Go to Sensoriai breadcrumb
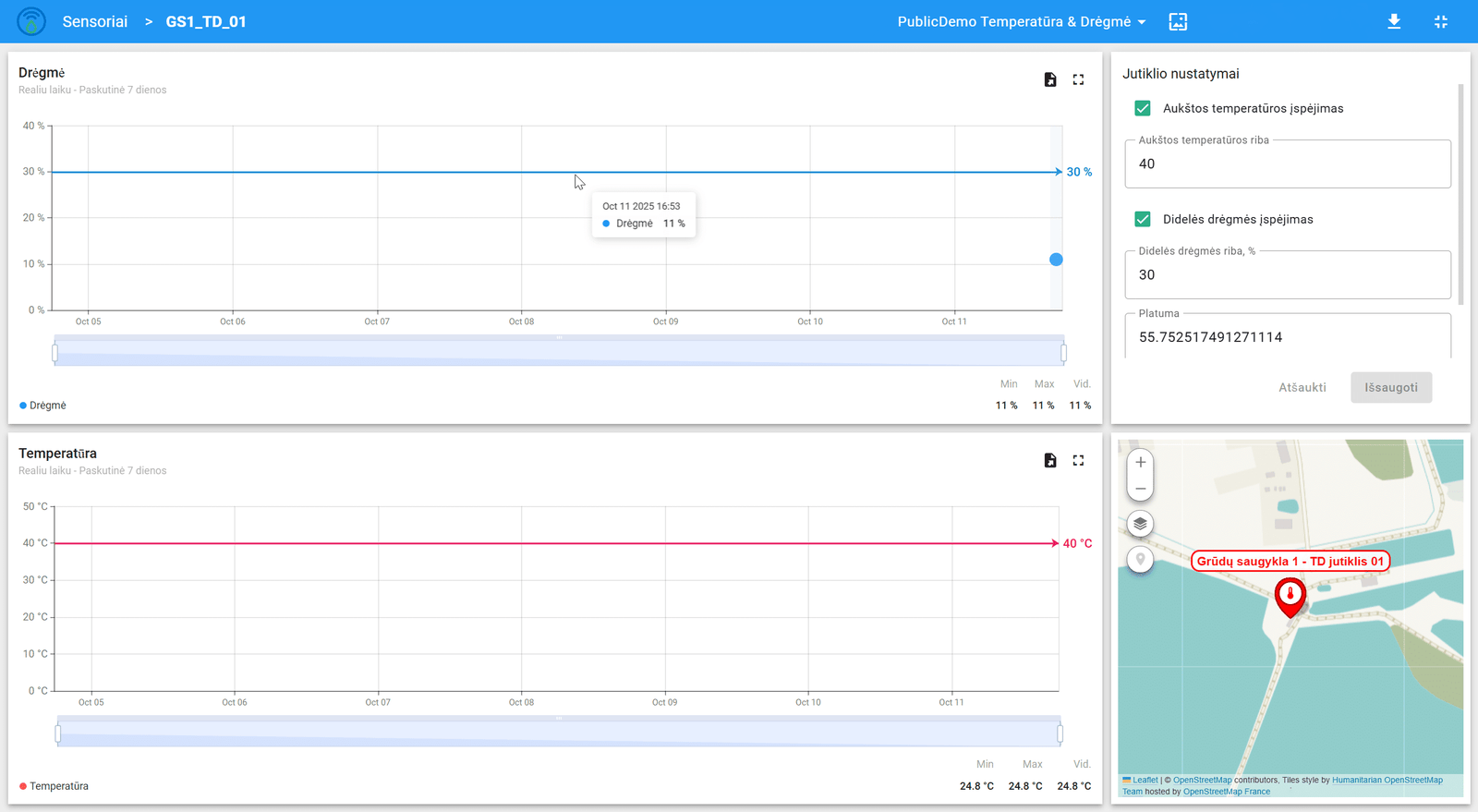Image resolution: width=1478 pixels, height=812 pixels. coord(94,21)
